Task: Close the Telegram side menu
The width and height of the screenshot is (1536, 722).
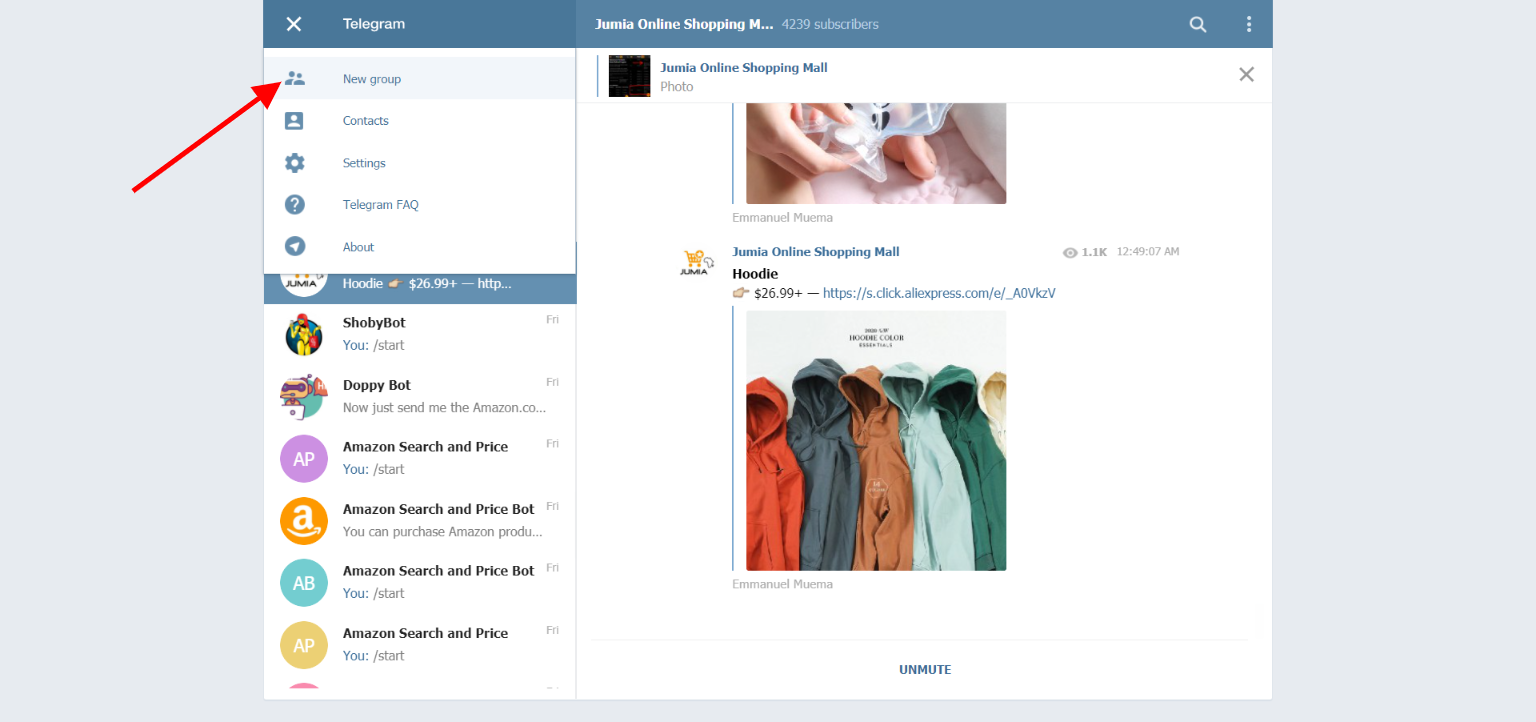Action: point(293,24)
